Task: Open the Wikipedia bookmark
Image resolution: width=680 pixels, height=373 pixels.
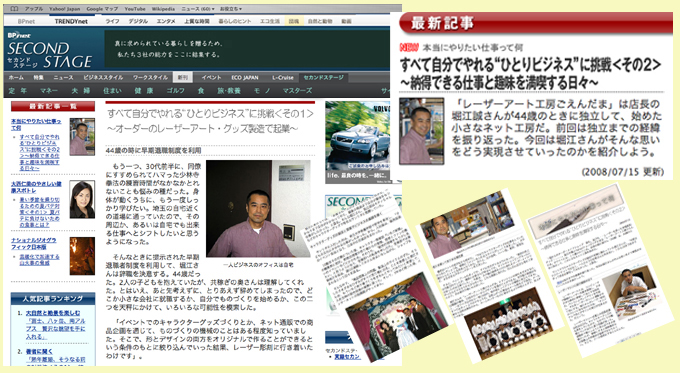Action: [x=163, y=9]
